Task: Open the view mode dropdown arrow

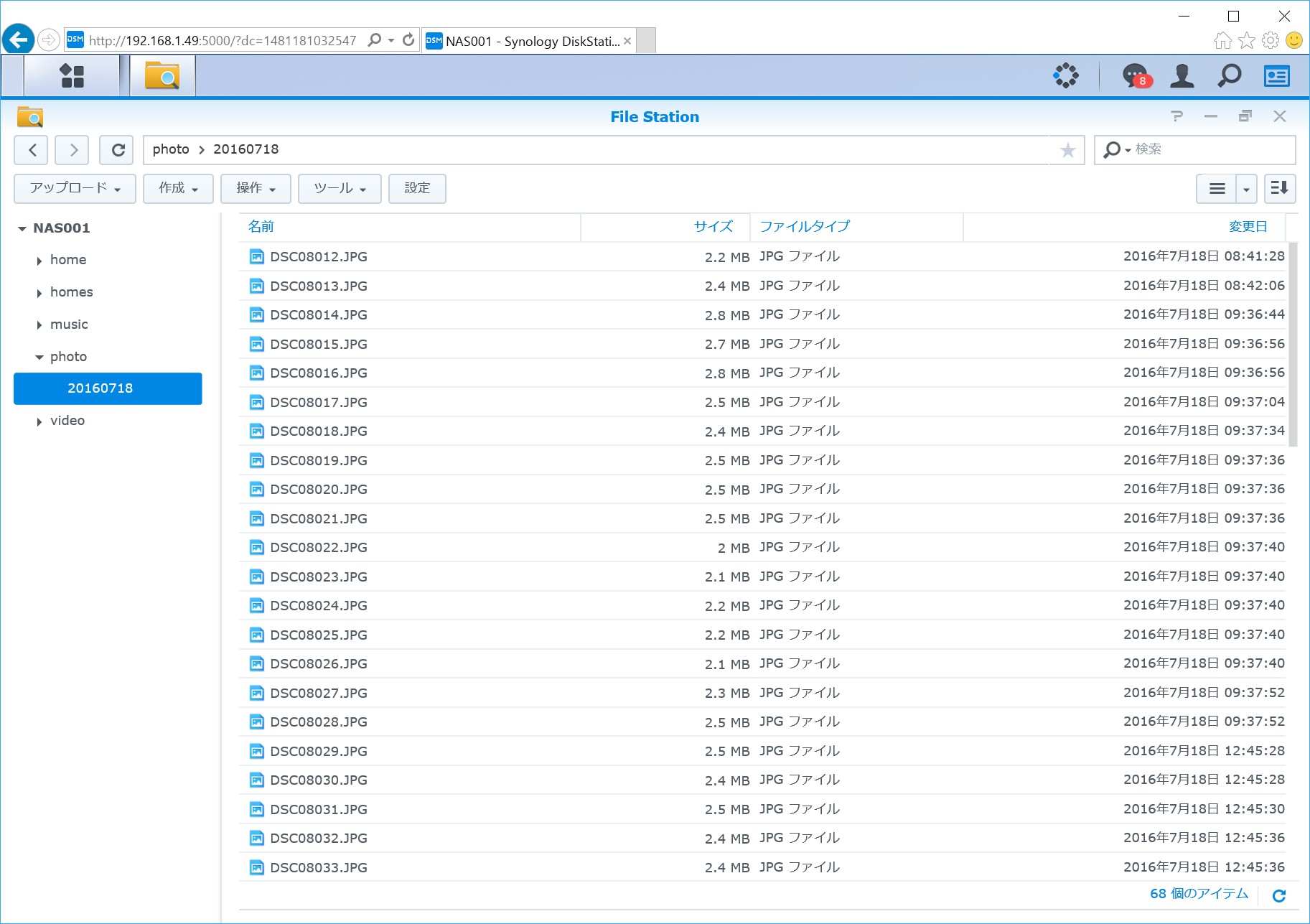Action: [1247, 189]
